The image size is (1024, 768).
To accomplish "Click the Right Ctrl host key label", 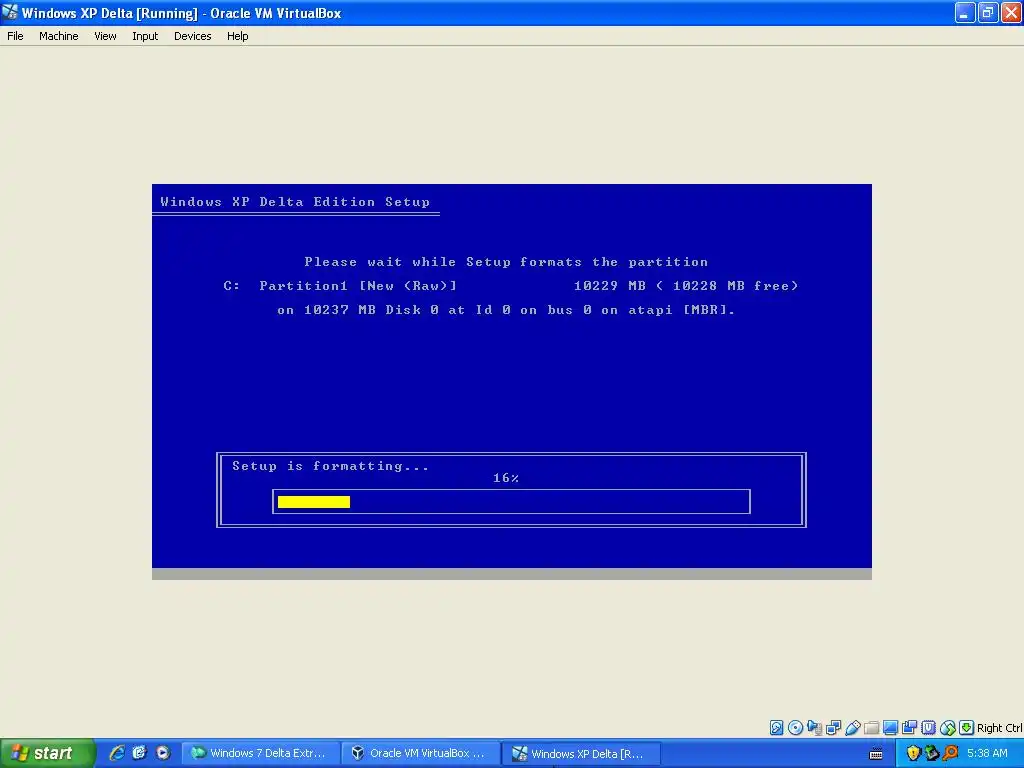I will pyautogui.click(x=1000, y=728).
